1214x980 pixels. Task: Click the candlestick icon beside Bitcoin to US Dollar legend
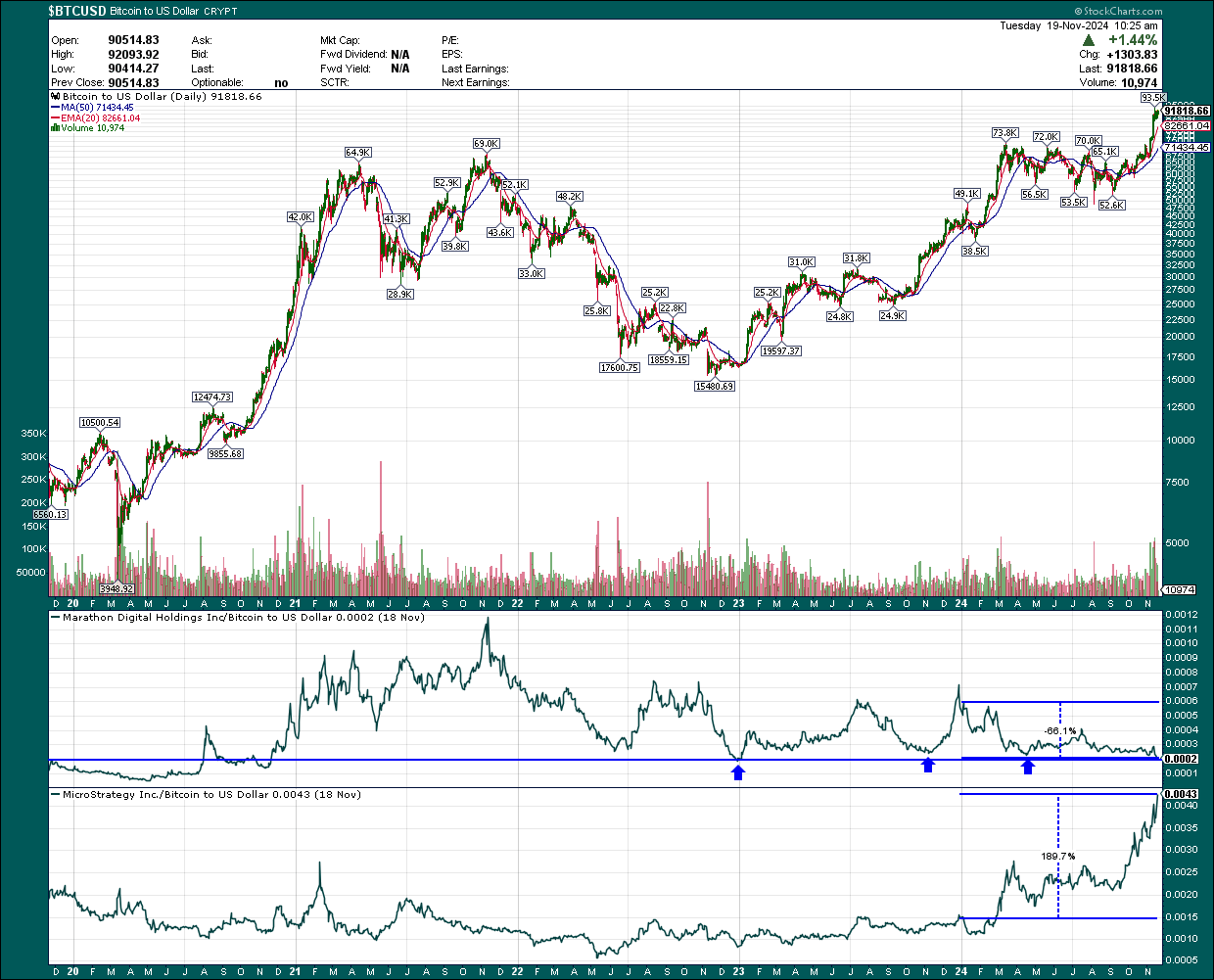54,96
